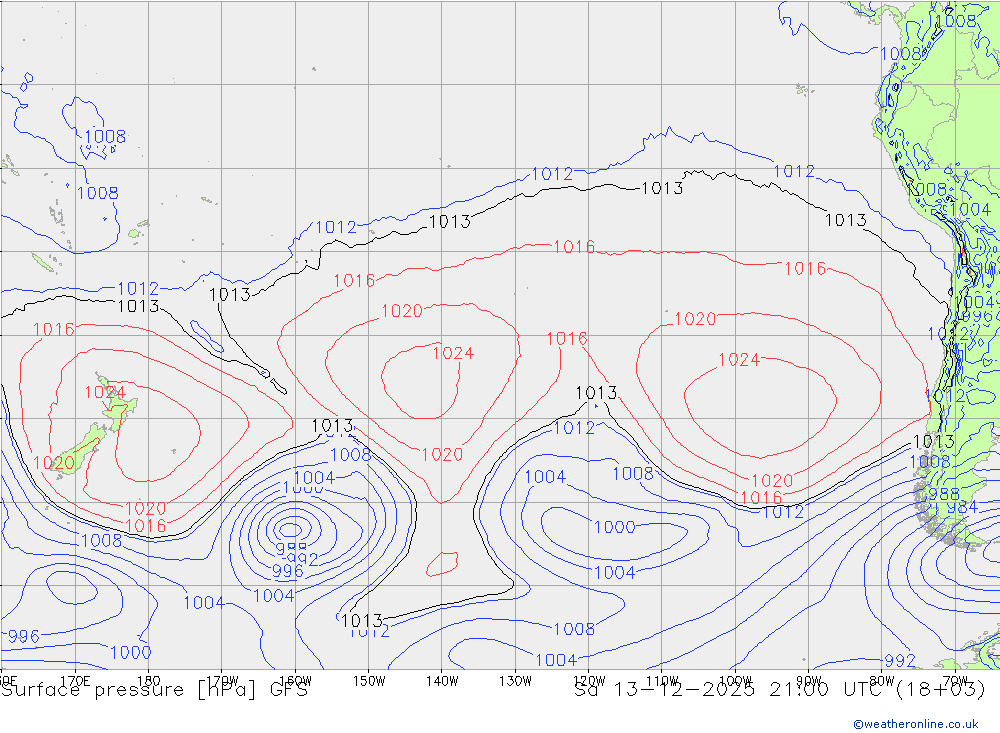This screenshot has height=733, width=1000.
Task: Click the 150W longitude axis label
Action: (369, 681)
